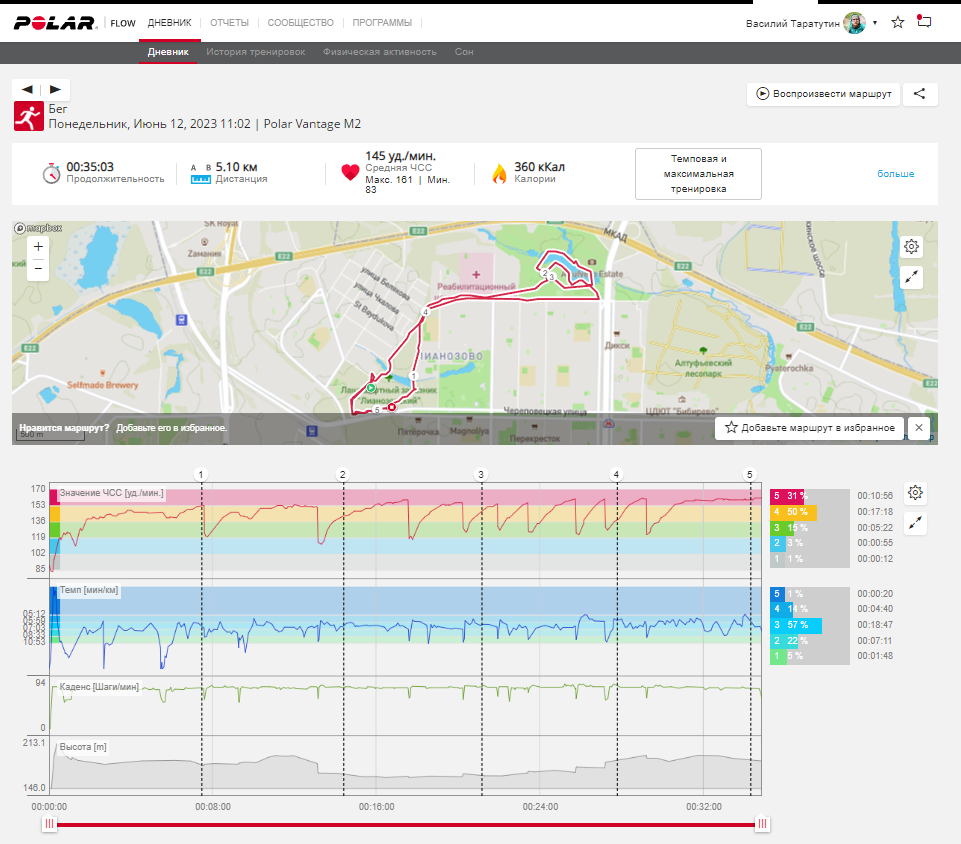Click zone time 00:17:18
Viewport: 961px width, 844px height.
[875, 512]
